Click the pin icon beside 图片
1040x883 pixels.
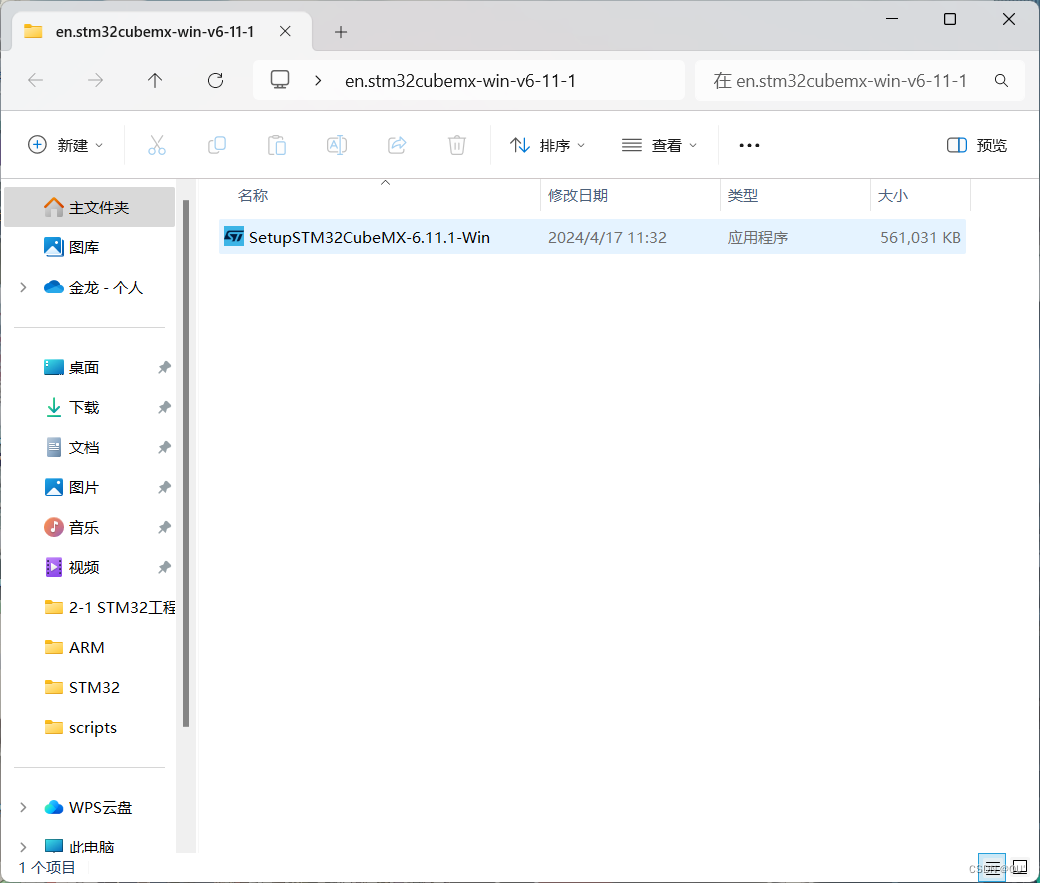[x=164, y=488]
